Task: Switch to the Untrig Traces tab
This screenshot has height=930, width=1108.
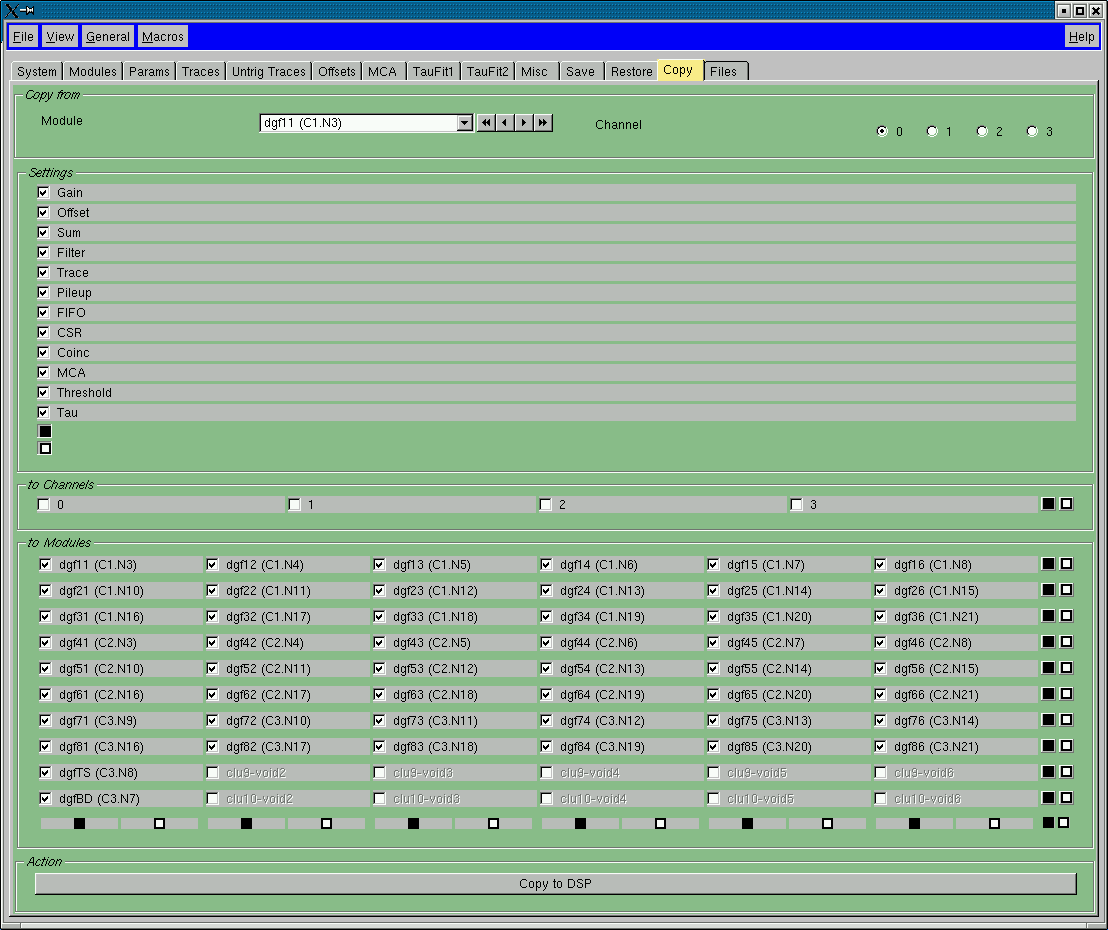Action: tap(269, 71)
